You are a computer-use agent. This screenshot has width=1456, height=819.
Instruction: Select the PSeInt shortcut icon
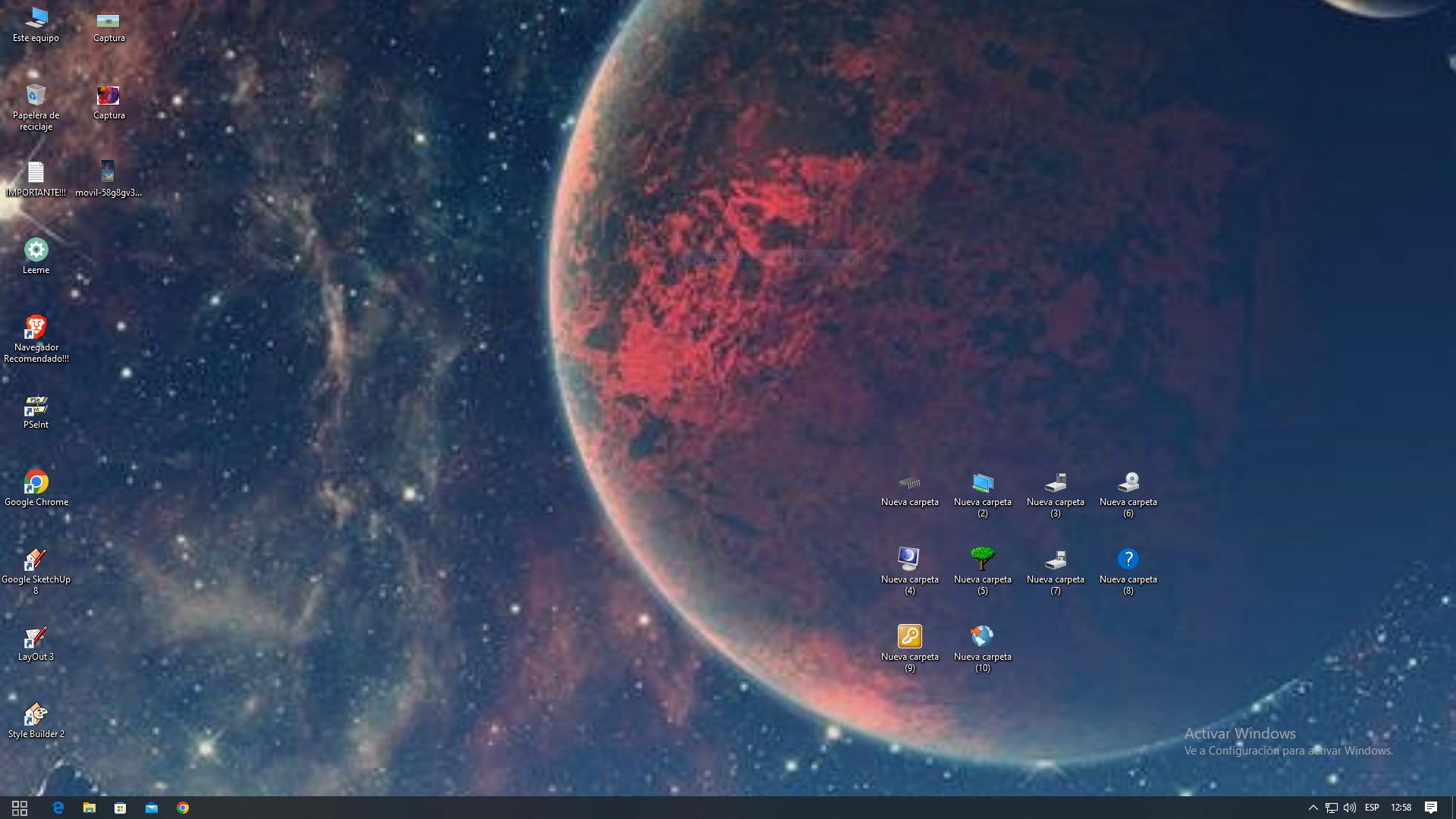click(x=36, y=406)
